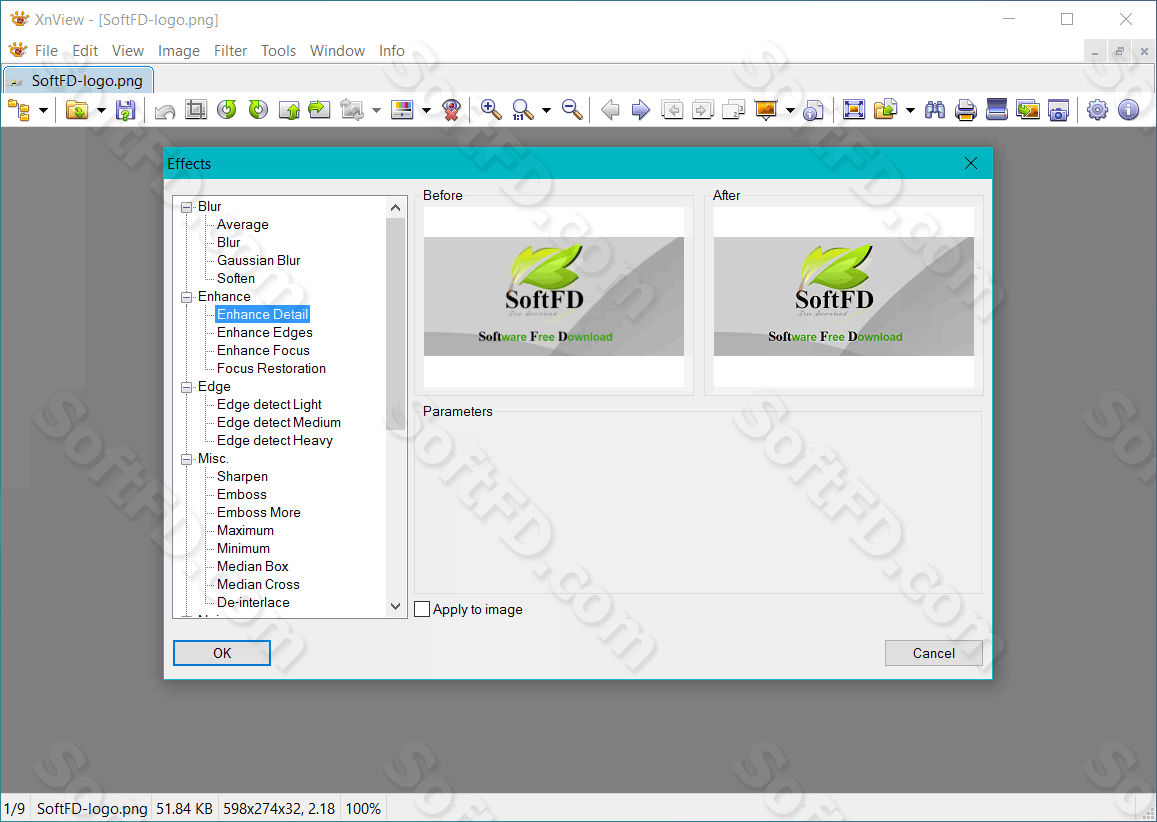Click the Zoom In magnifier icon
The height and width of the screenshot is (822, 1157).
tap(491, 110)
